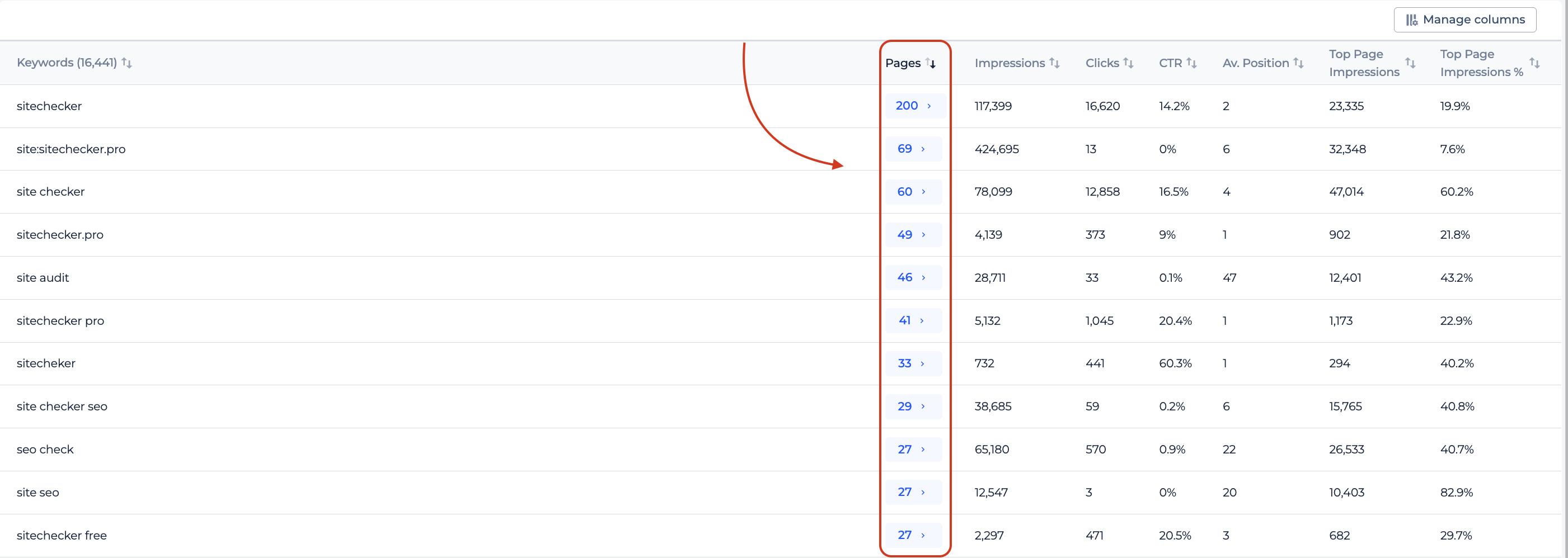Select the keyword 'sitechecker.pro'

pyautogui.click(x=60, y=235)
